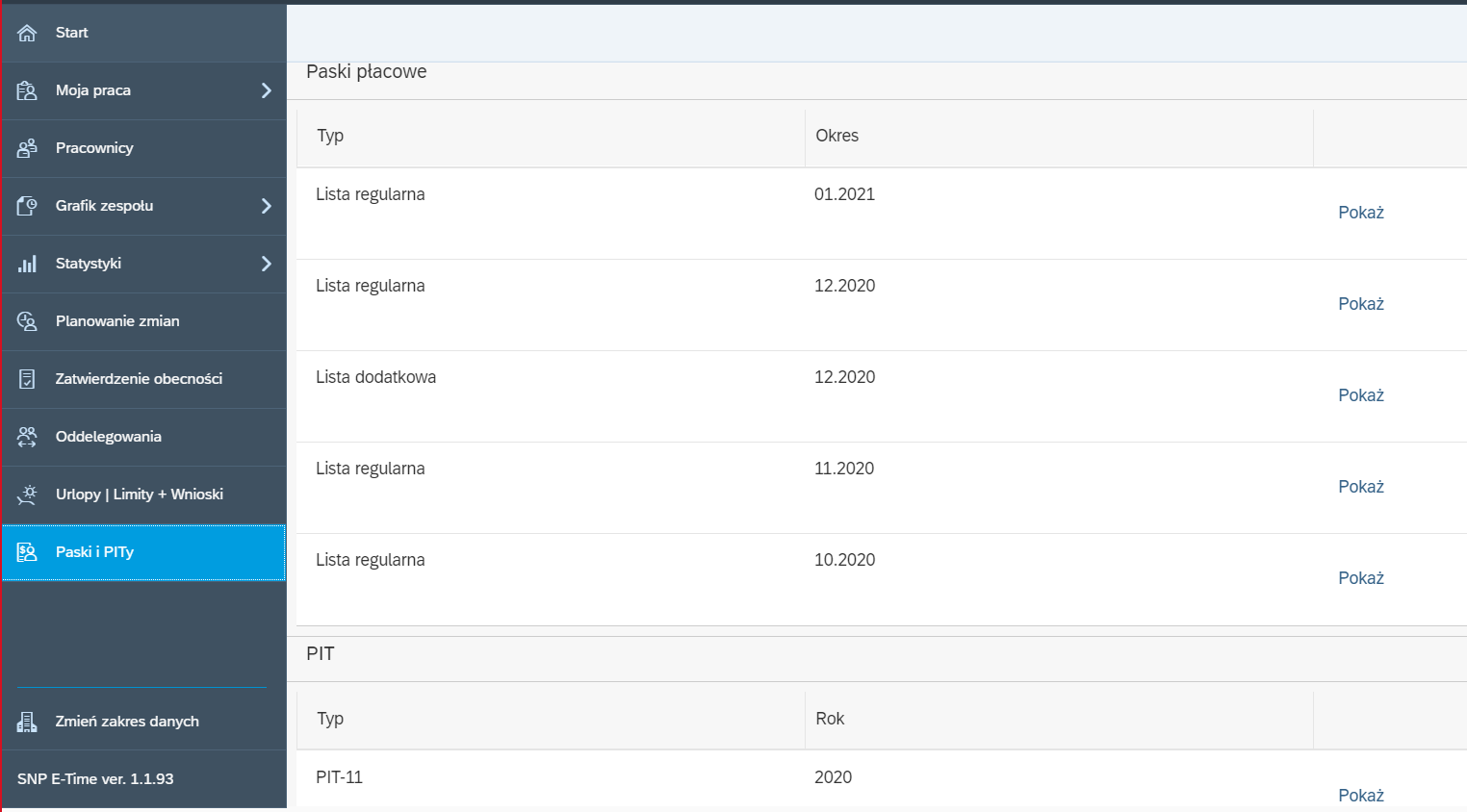
Task: Open Oddelegowania page
Action: pyautogui.click(x=144, y=437)
